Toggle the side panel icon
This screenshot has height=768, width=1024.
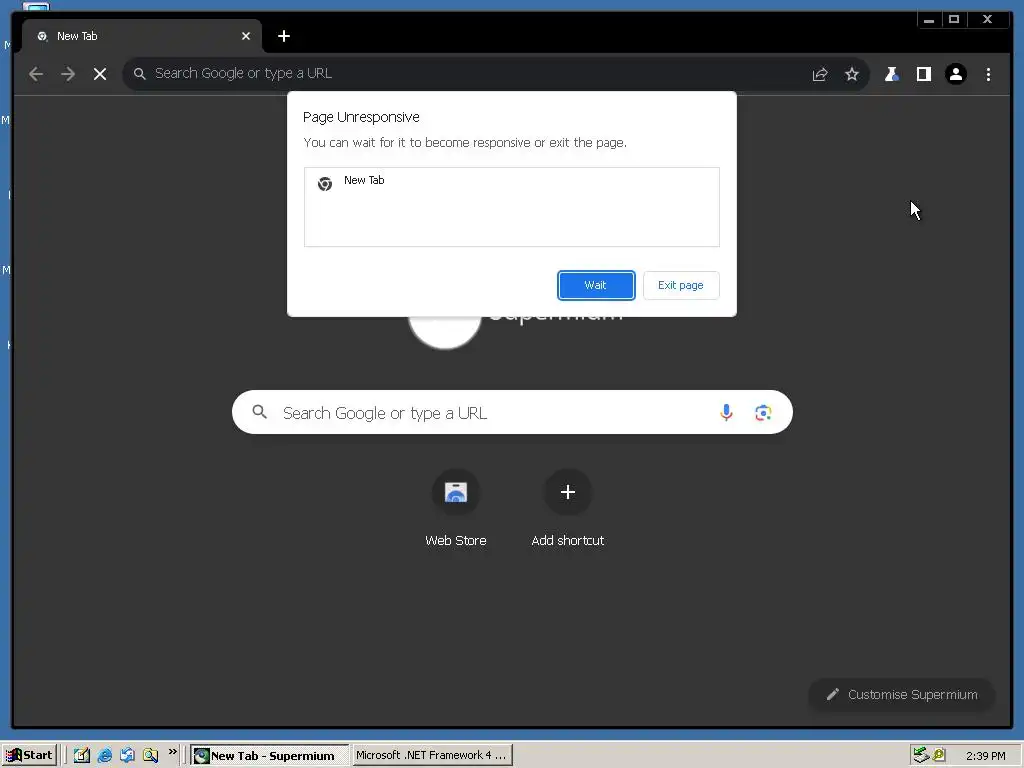tap(923, 74)
